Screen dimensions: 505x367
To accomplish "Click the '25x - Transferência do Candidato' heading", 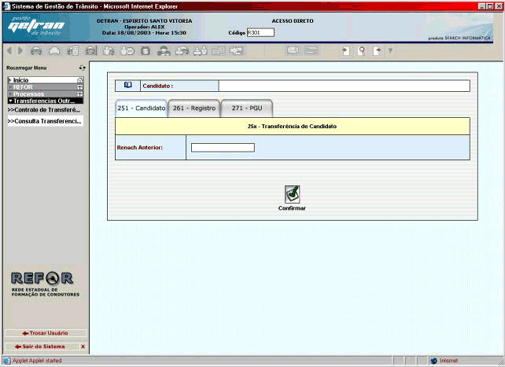I will coord(292,126).
